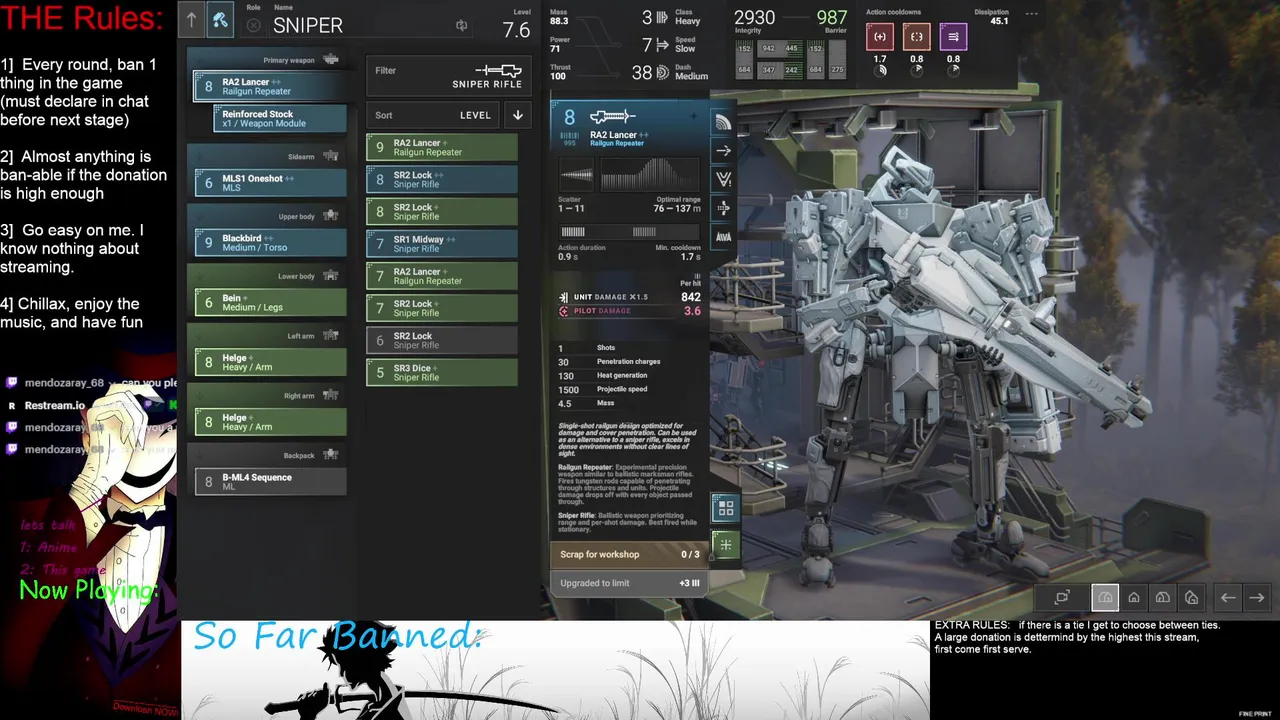Click the grid subsystems icon

[x=726, y=509]
